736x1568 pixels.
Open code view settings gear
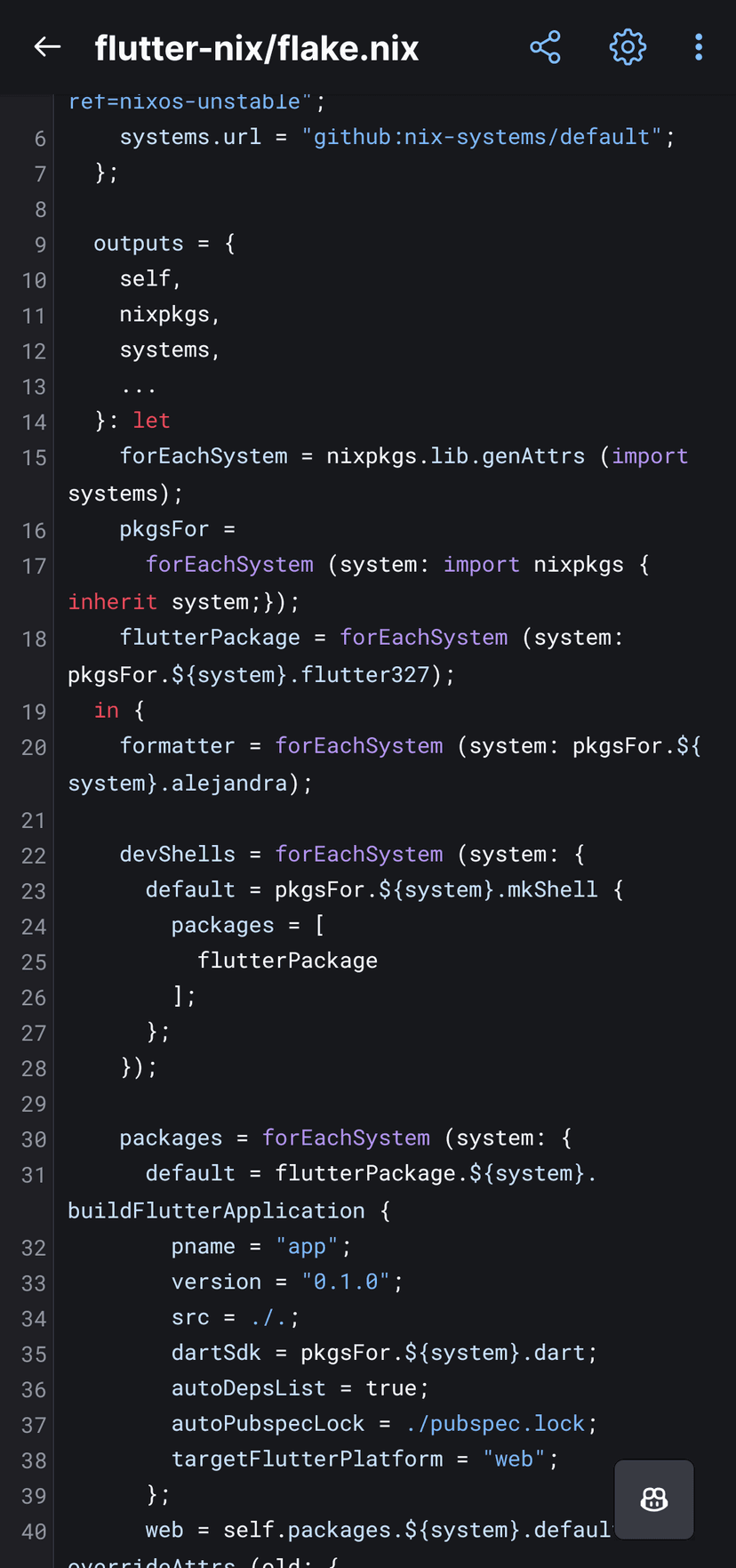pos(627,47)
